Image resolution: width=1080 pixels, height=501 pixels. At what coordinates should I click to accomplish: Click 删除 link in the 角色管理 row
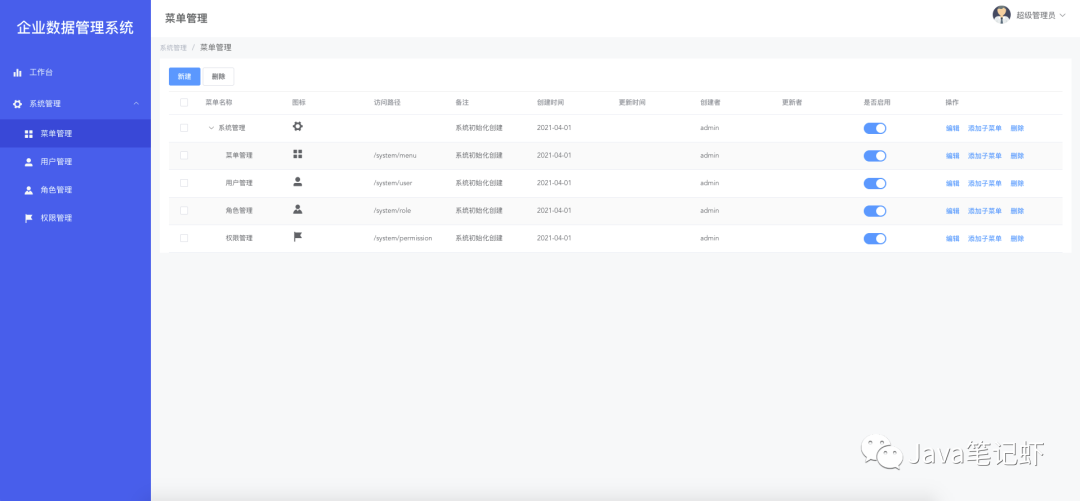point(1017,211)
